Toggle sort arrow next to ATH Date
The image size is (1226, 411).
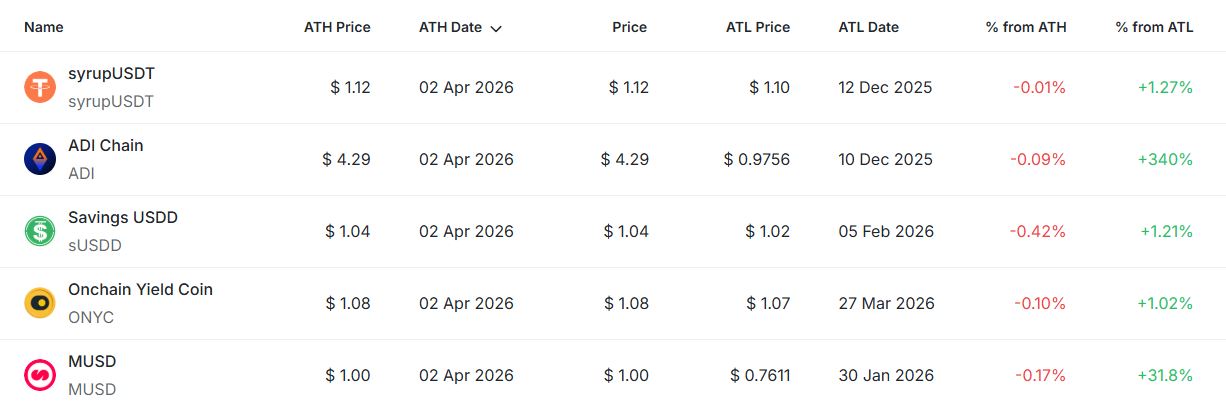click(x=496, y=28)
